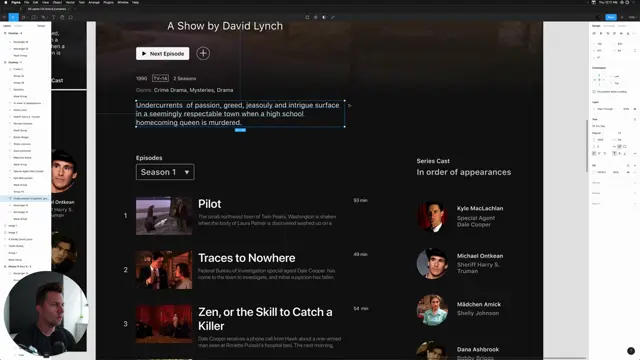640x360 pixels.
Task: Click the fill color swatch
Action: tap(594, 172)
